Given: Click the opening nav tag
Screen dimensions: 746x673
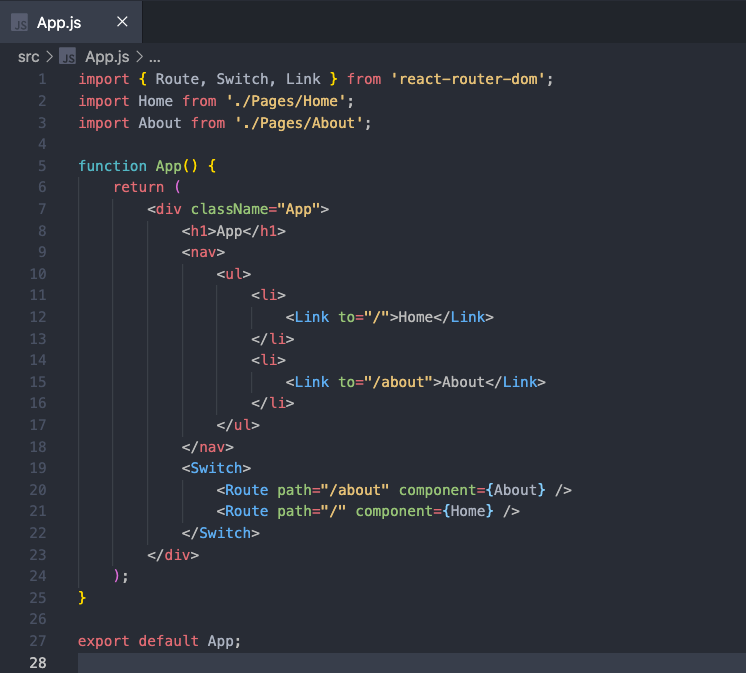Looking at the screenshot, I should (203, 252).
